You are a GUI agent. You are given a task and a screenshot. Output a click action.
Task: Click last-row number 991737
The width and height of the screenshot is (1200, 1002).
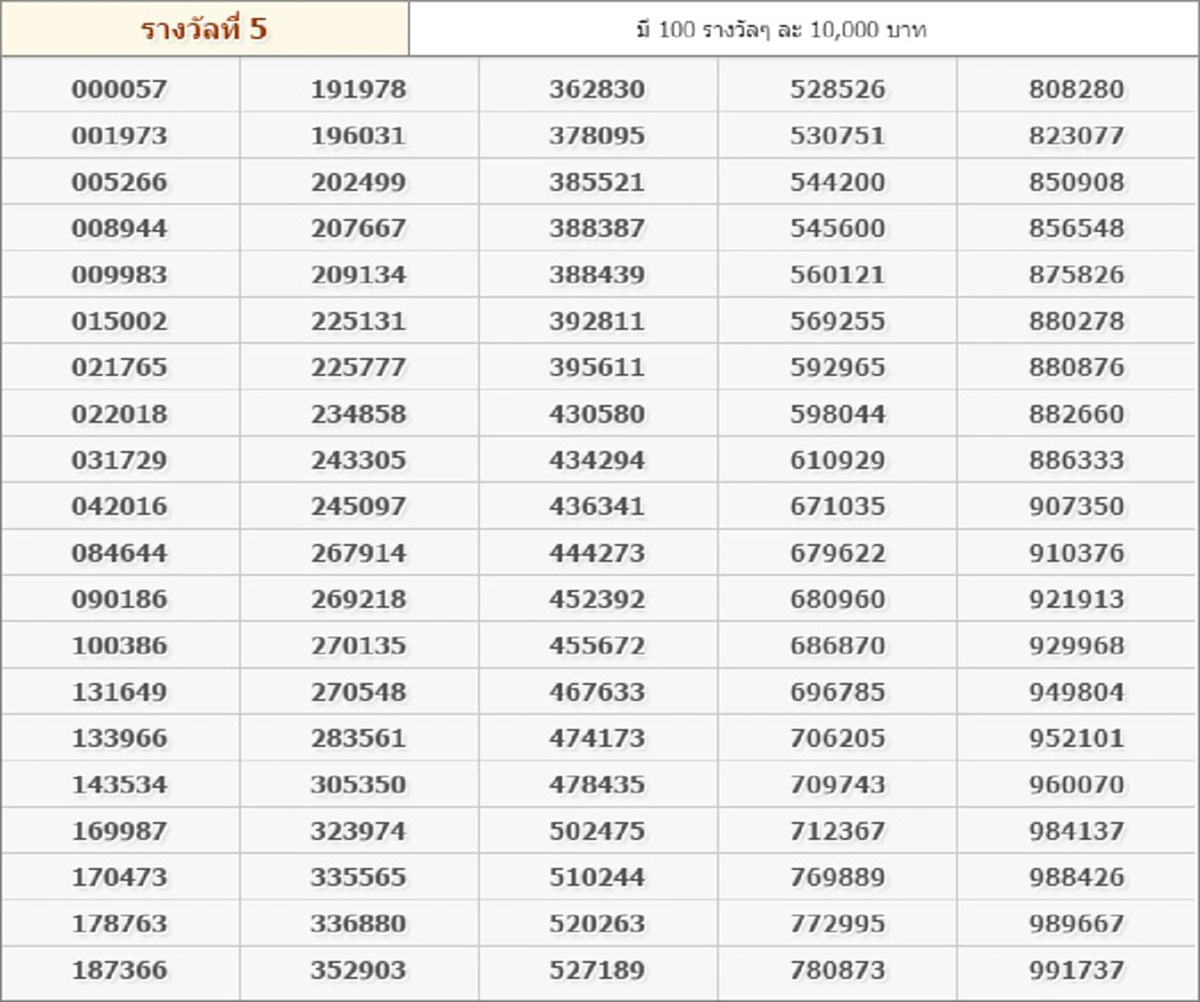click(x=1076, y=970)
